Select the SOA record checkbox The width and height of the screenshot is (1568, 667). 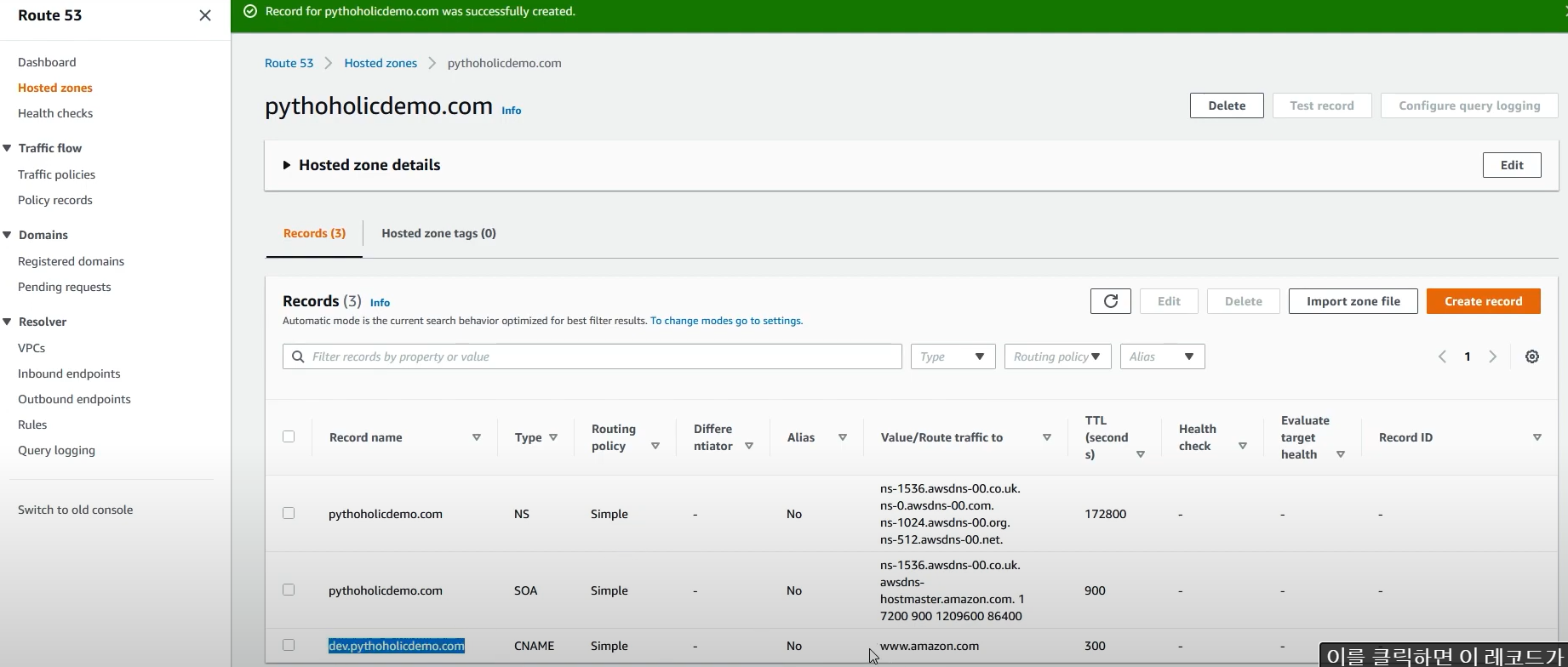[289, 590]
